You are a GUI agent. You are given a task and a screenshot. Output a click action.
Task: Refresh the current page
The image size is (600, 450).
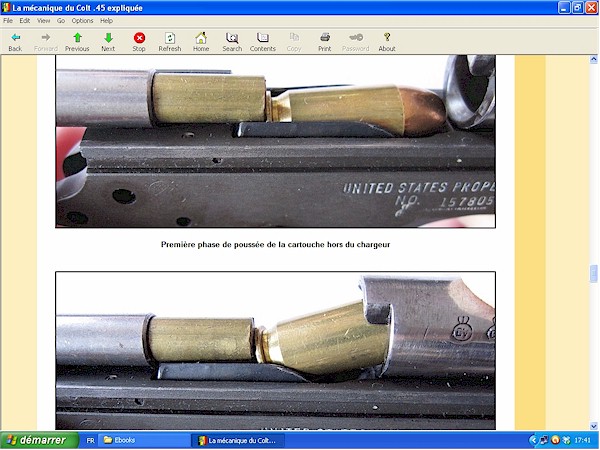point(170,41)
